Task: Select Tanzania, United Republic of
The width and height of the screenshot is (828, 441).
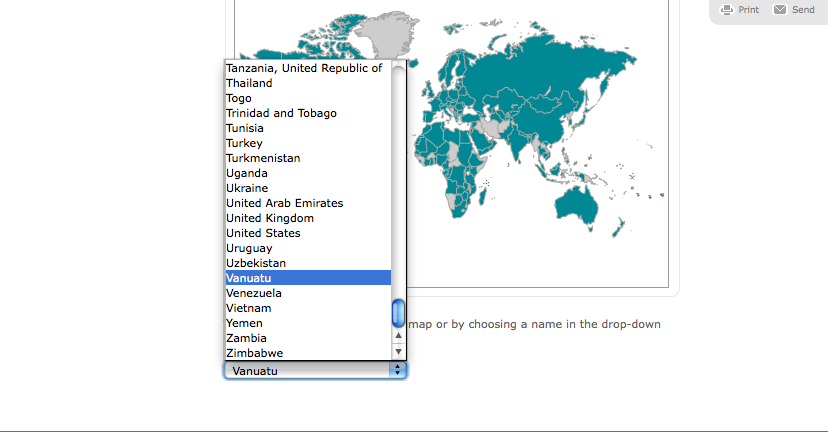Action: 308,68
